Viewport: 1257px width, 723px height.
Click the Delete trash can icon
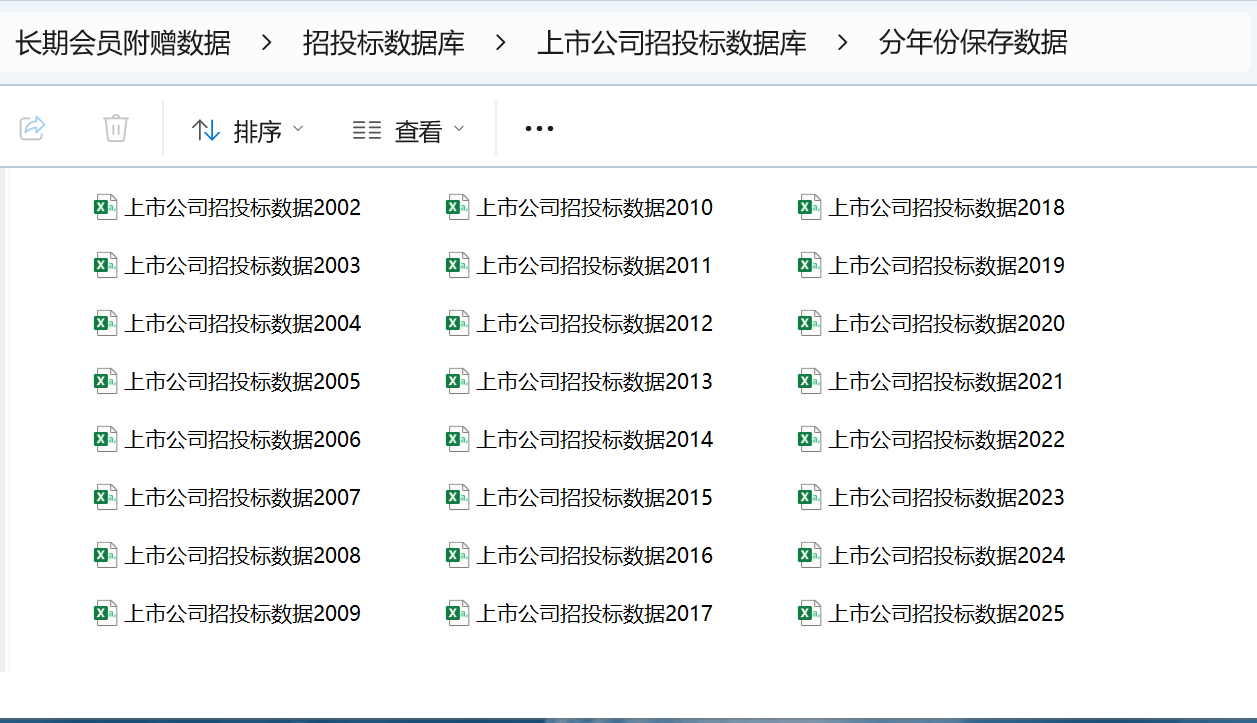click(x=116, y=128)
